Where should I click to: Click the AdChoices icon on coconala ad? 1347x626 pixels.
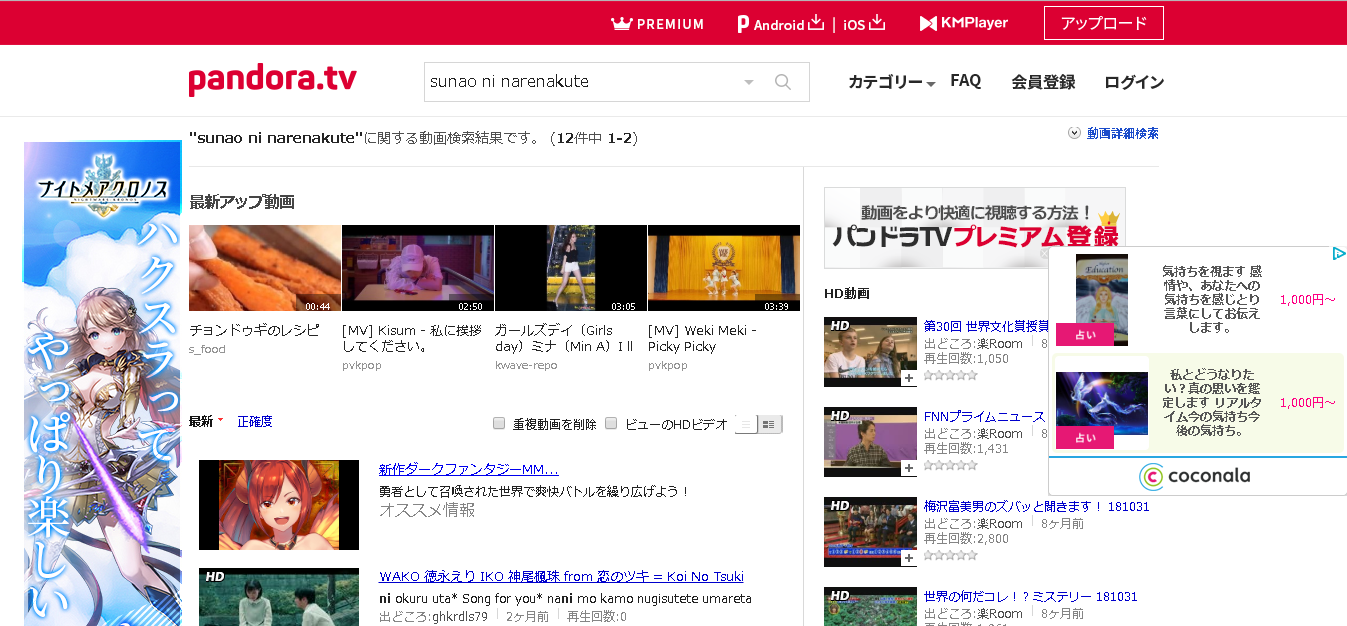tap(1339, 254)
